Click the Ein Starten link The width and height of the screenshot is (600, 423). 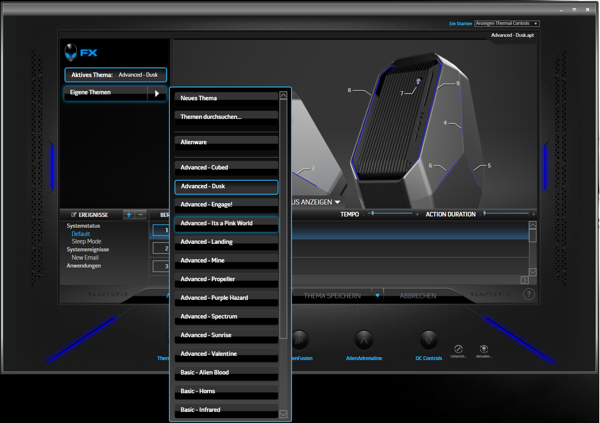click(x=460, y=24)
